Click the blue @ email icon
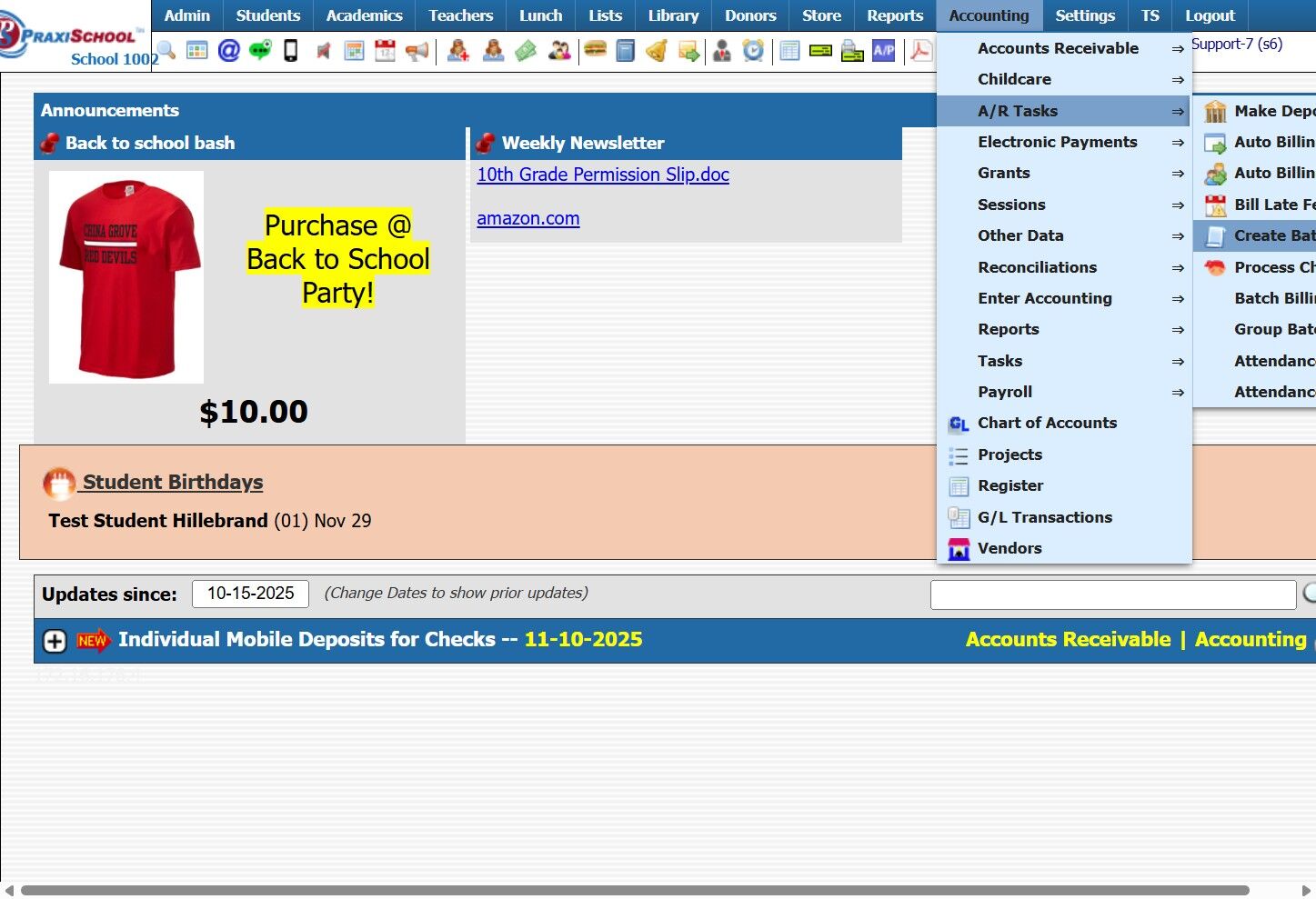 [x=229, y=50]
